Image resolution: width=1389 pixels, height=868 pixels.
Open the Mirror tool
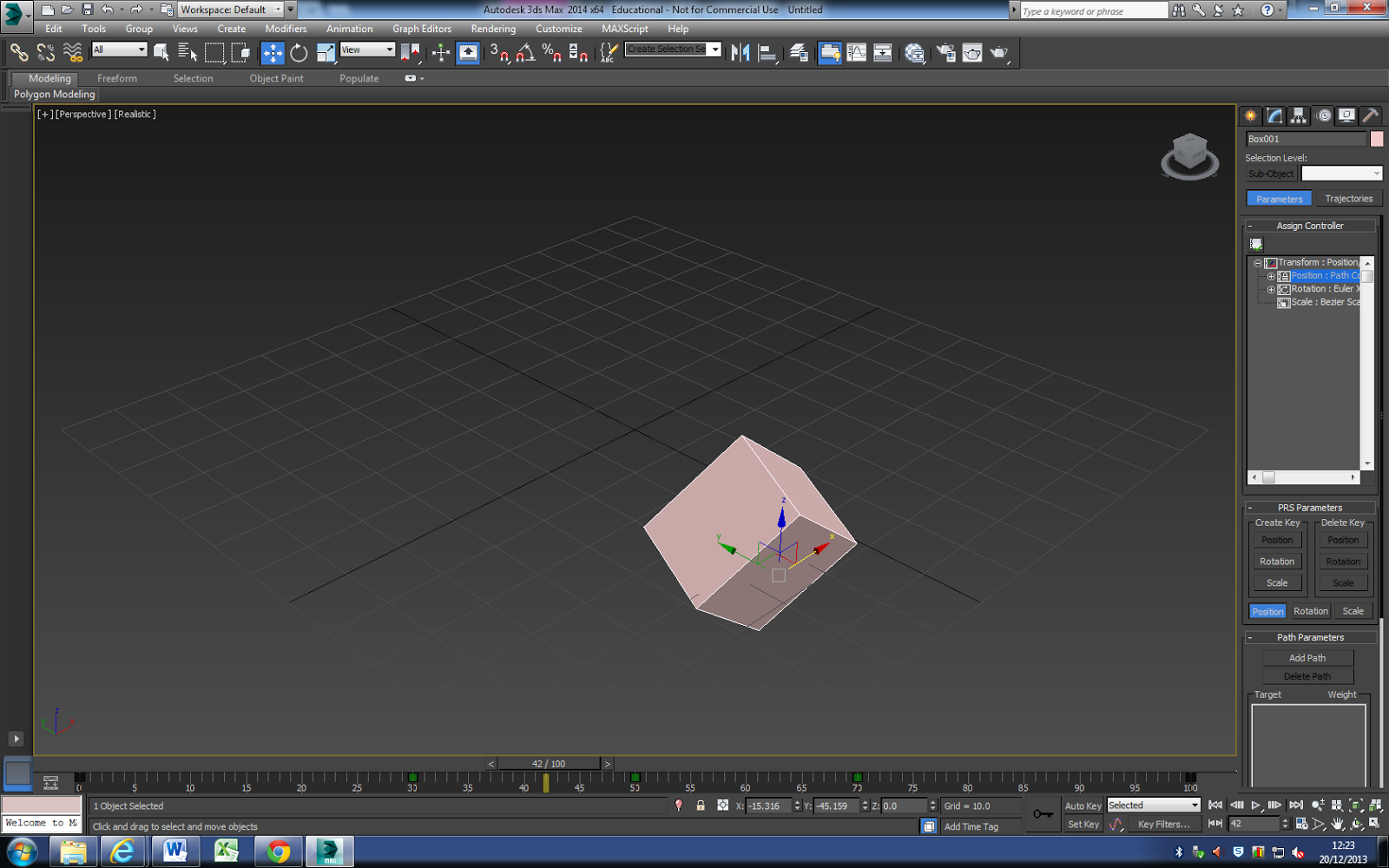(x=741, y=53)
